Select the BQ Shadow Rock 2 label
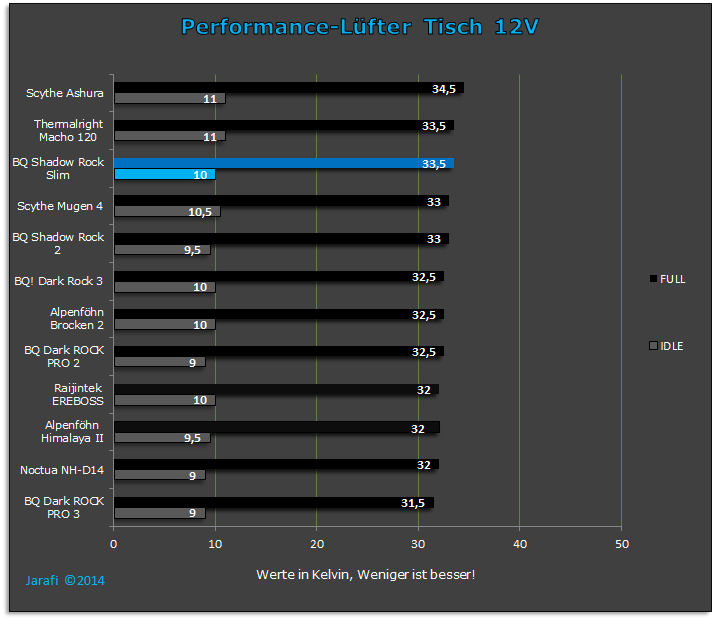Image resolution: width=714 pixels, height=620 pixels. coord(58,244)
